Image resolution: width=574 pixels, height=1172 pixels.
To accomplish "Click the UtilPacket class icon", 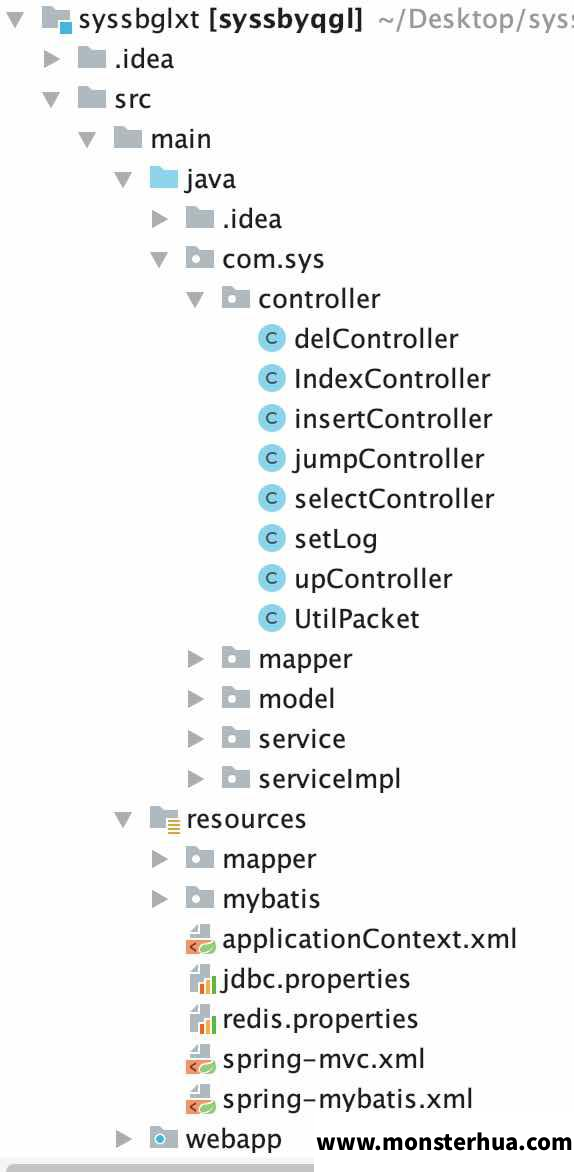I will (272, 618).
